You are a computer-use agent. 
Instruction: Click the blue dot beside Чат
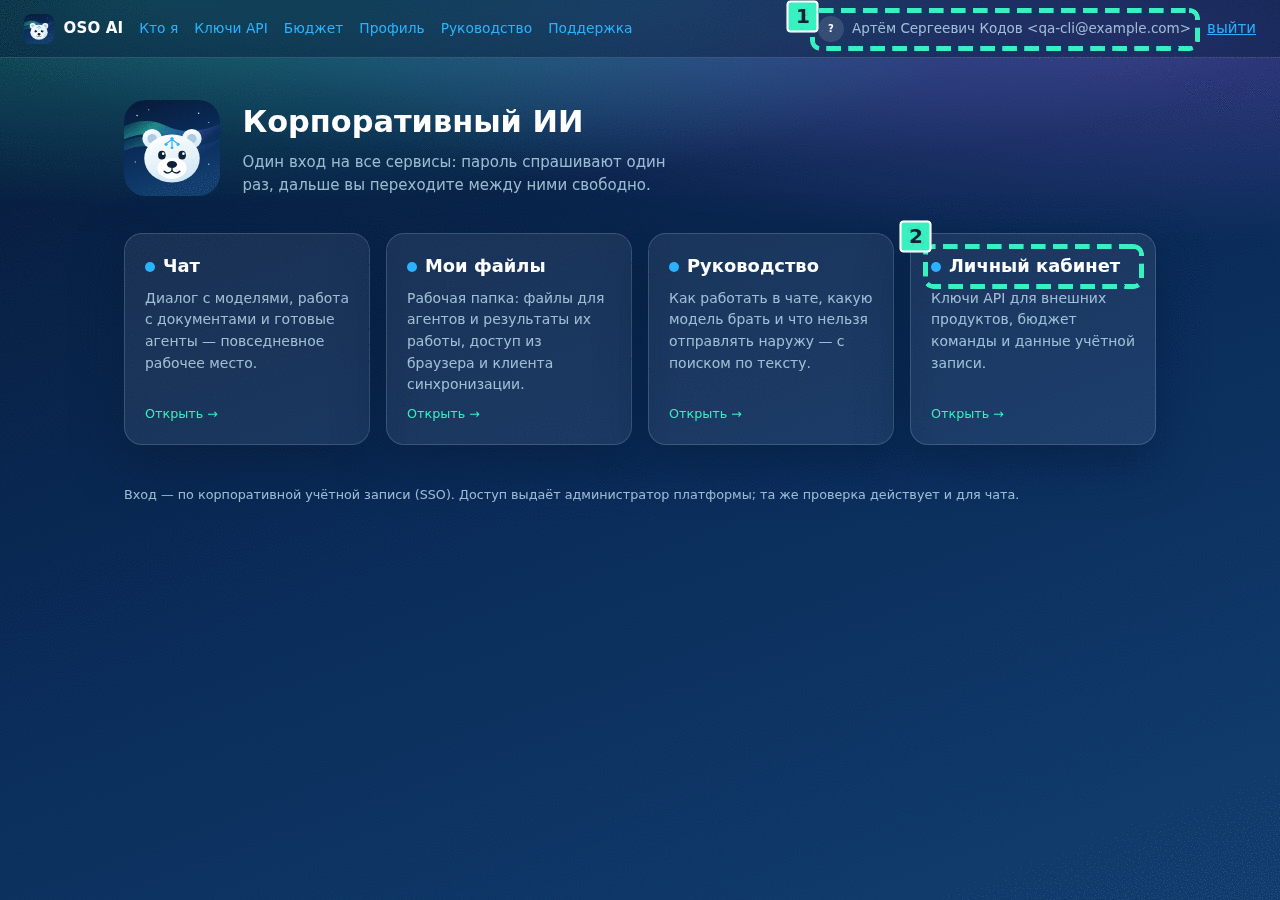[150, 267]
